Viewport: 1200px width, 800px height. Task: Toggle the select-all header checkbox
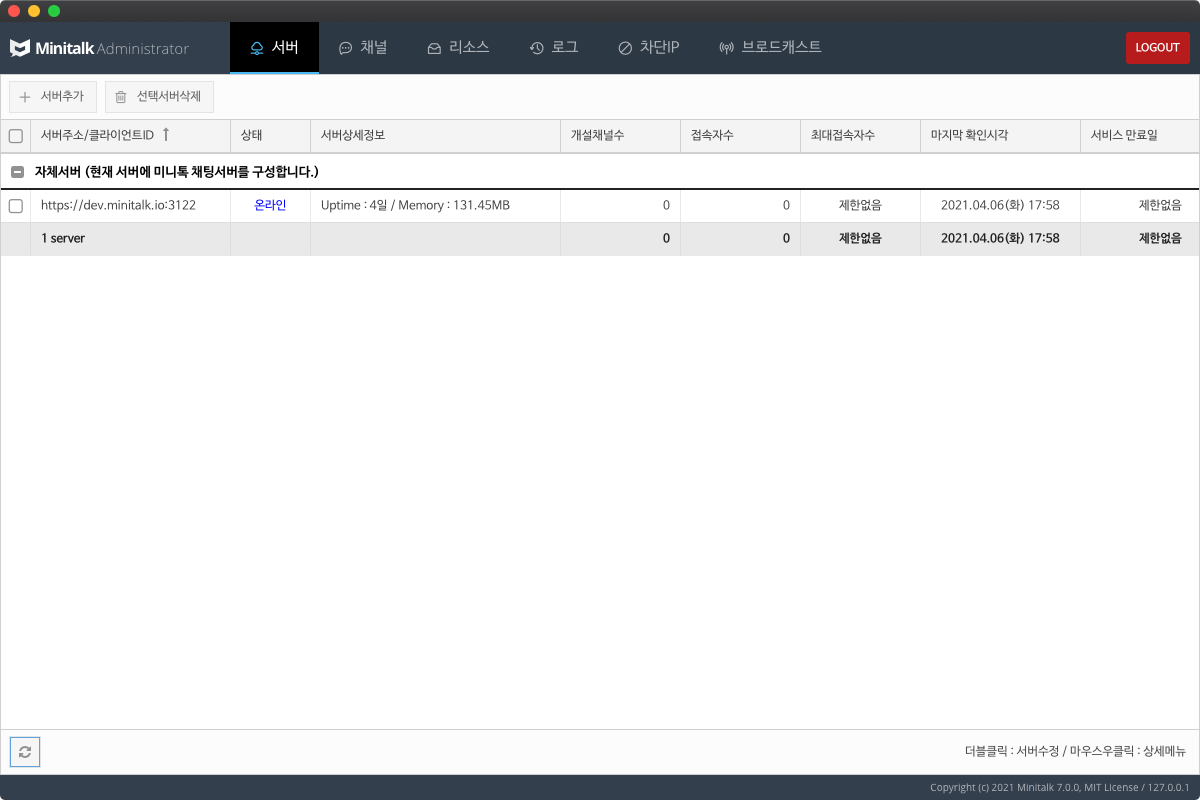16,136
